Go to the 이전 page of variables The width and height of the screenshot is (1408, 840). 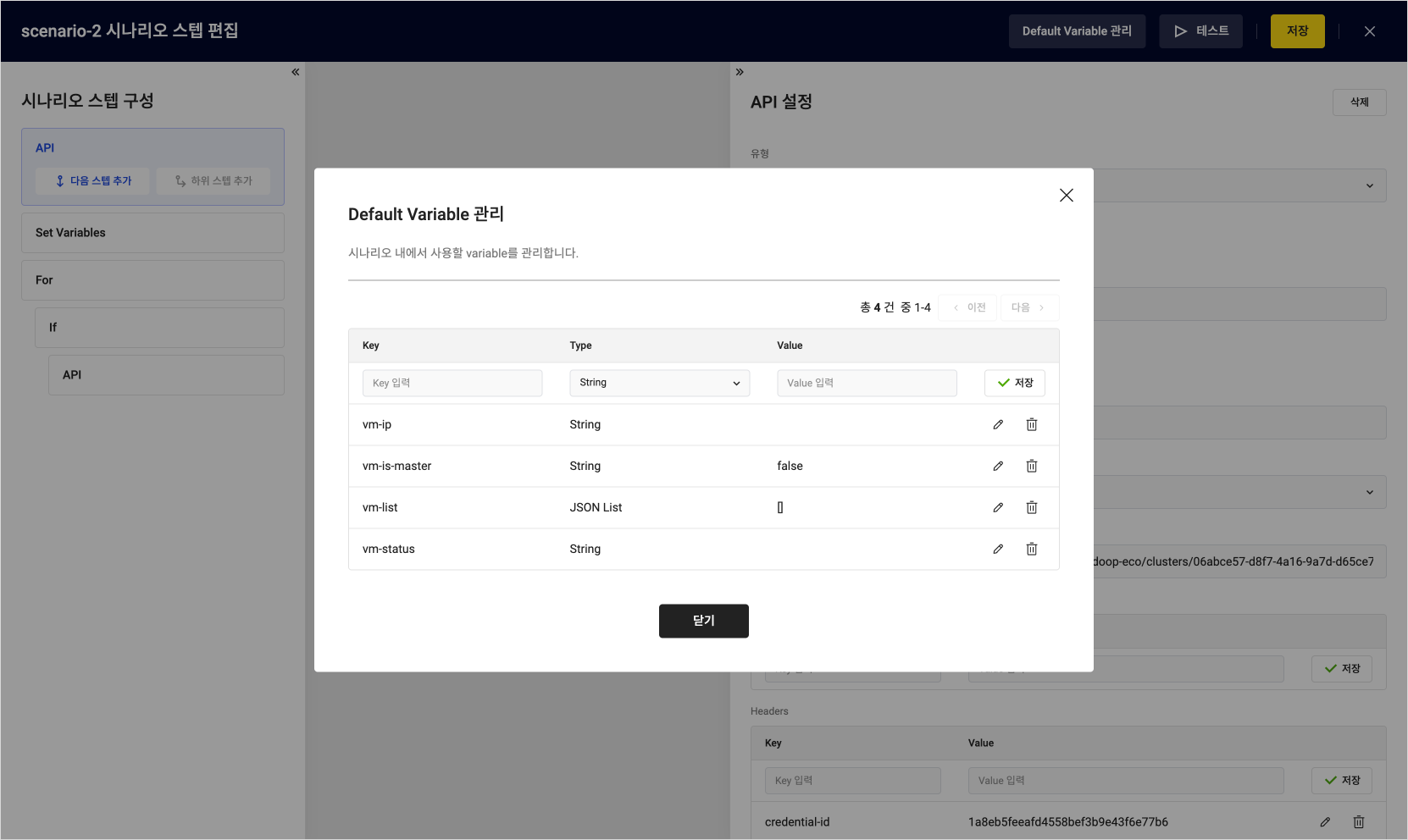968,307
